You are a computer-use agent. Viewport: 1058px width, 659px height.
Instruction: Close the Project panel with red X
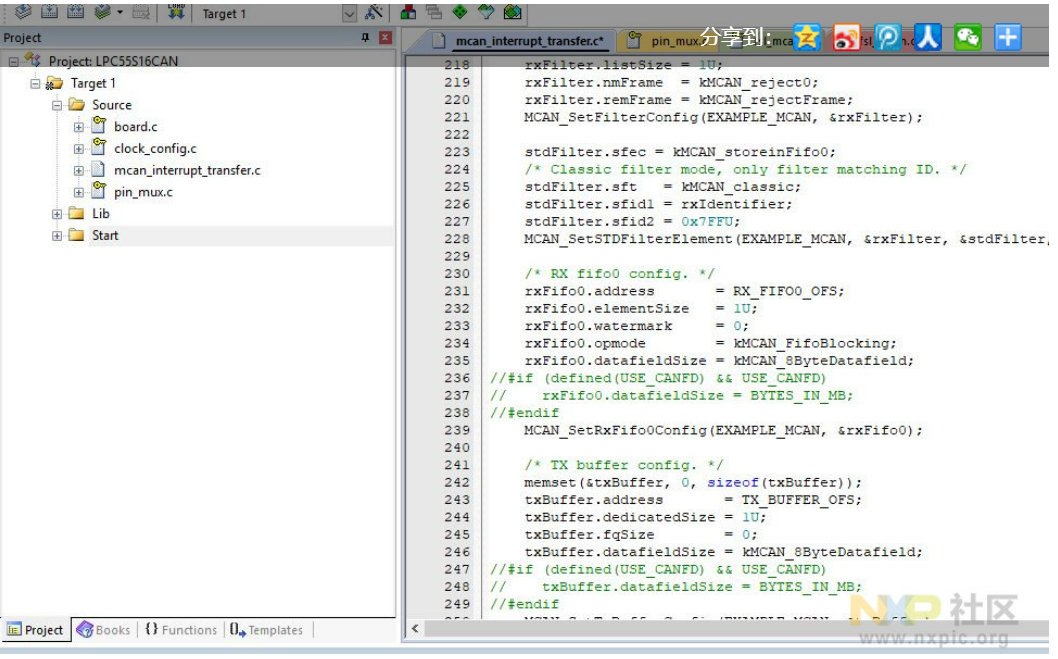click(385, 38)
